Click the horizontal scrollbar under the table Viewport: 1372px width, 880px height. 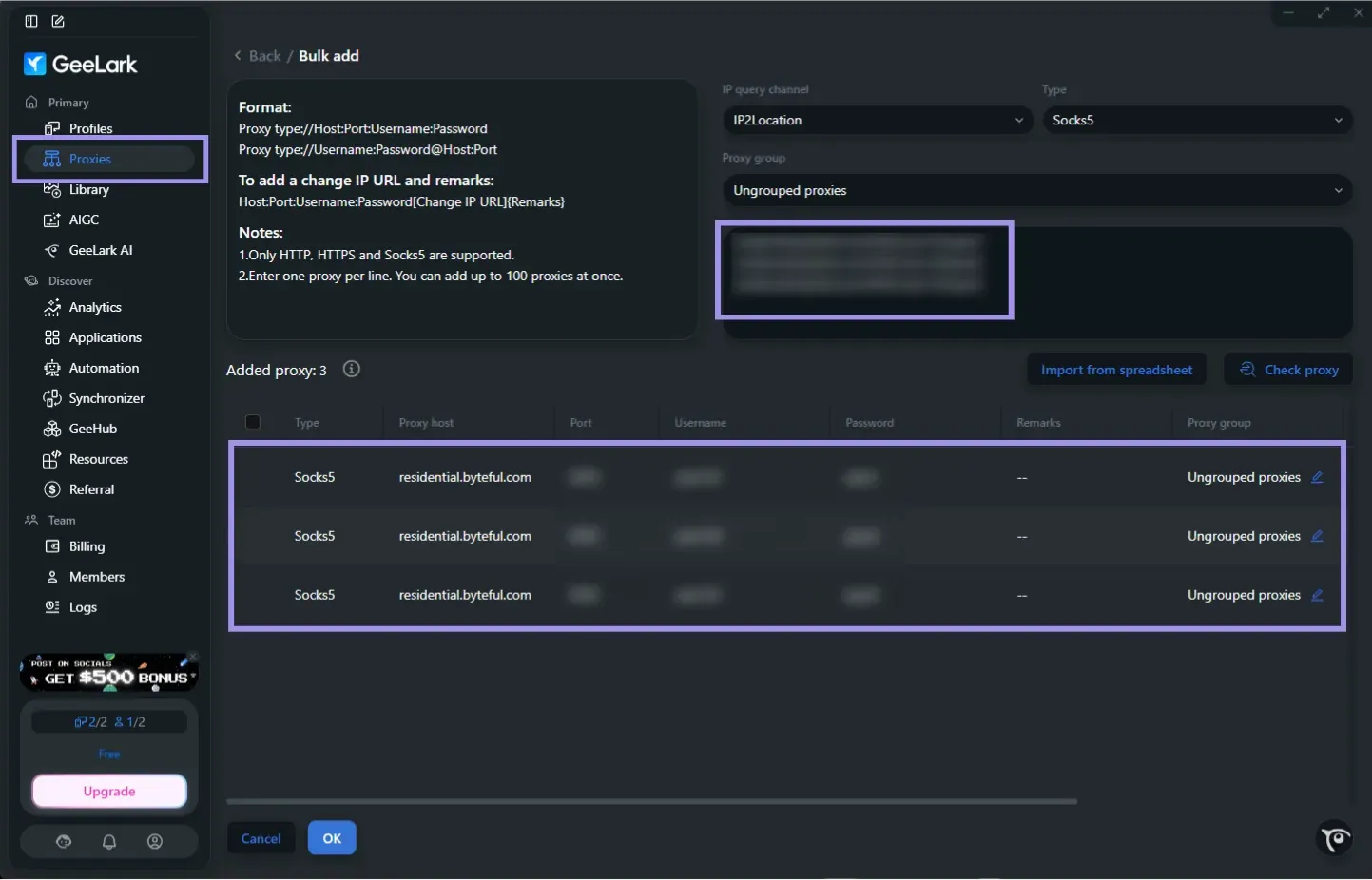[x=651, y=801]
